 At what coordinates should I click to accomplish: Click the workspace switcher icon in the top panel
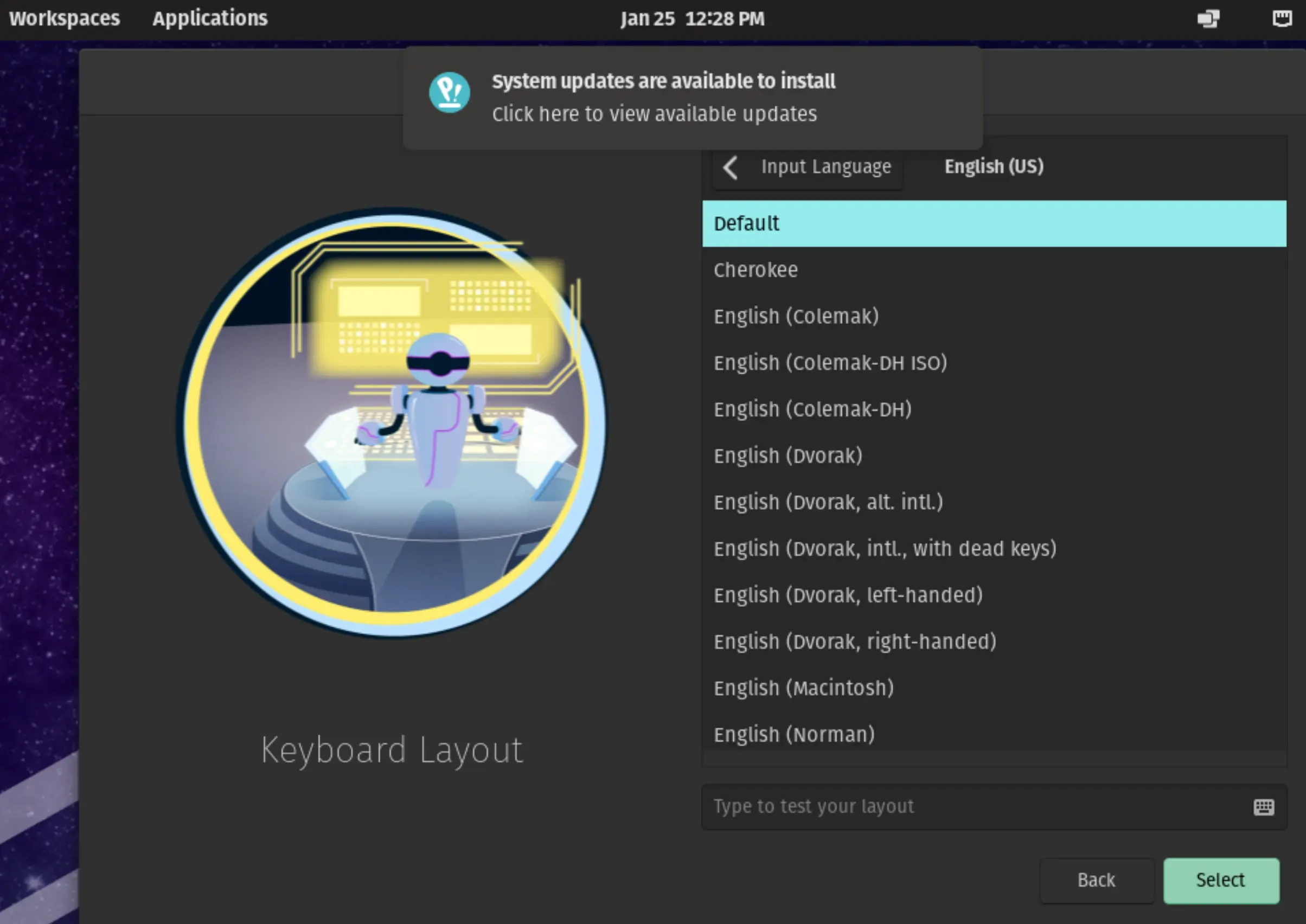click(1209, 18)
